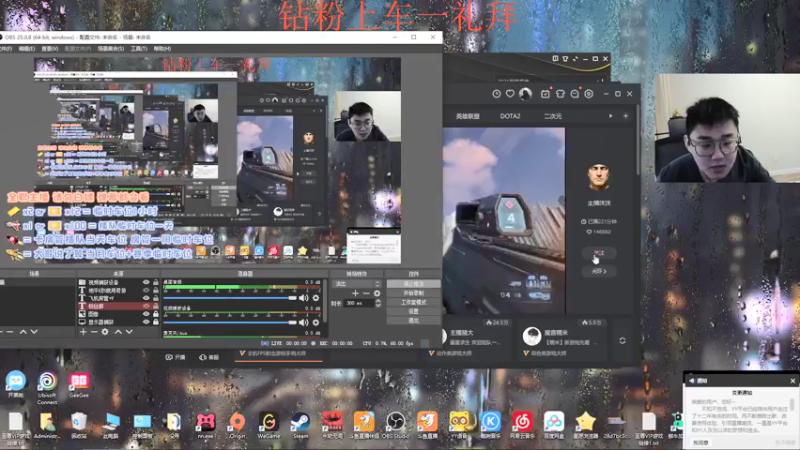Close the notification popup
This screenshot has height=450, width=800.
792,381
